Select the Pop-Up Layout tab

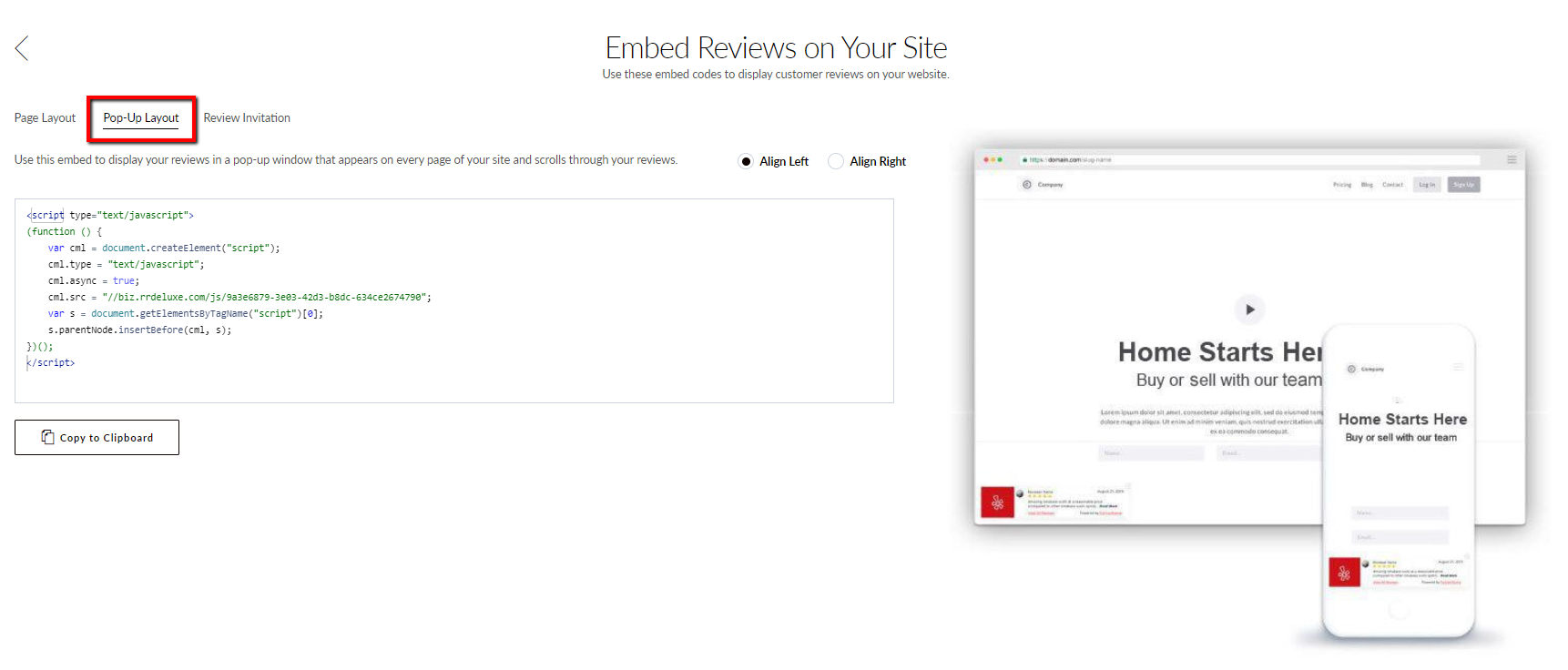click(141, 118)
